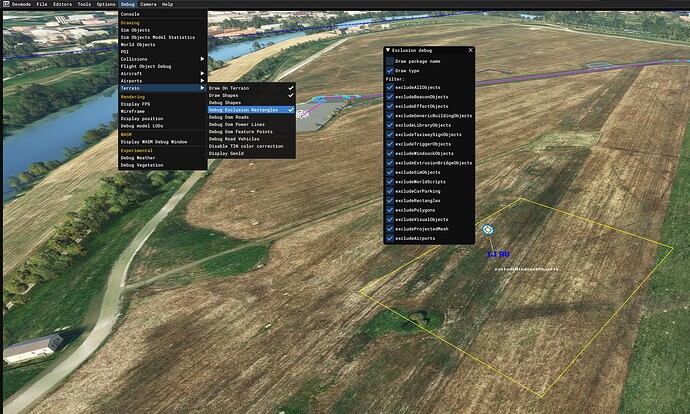Collapse the Exclusion debug window triangle
This screenshot has height=414, width=690.
pos(388,50)
